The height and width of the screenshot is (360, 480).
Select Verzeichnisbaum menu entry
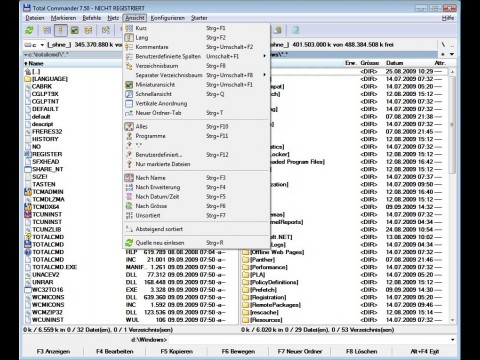pyautogui.click(x=196, y=66)
